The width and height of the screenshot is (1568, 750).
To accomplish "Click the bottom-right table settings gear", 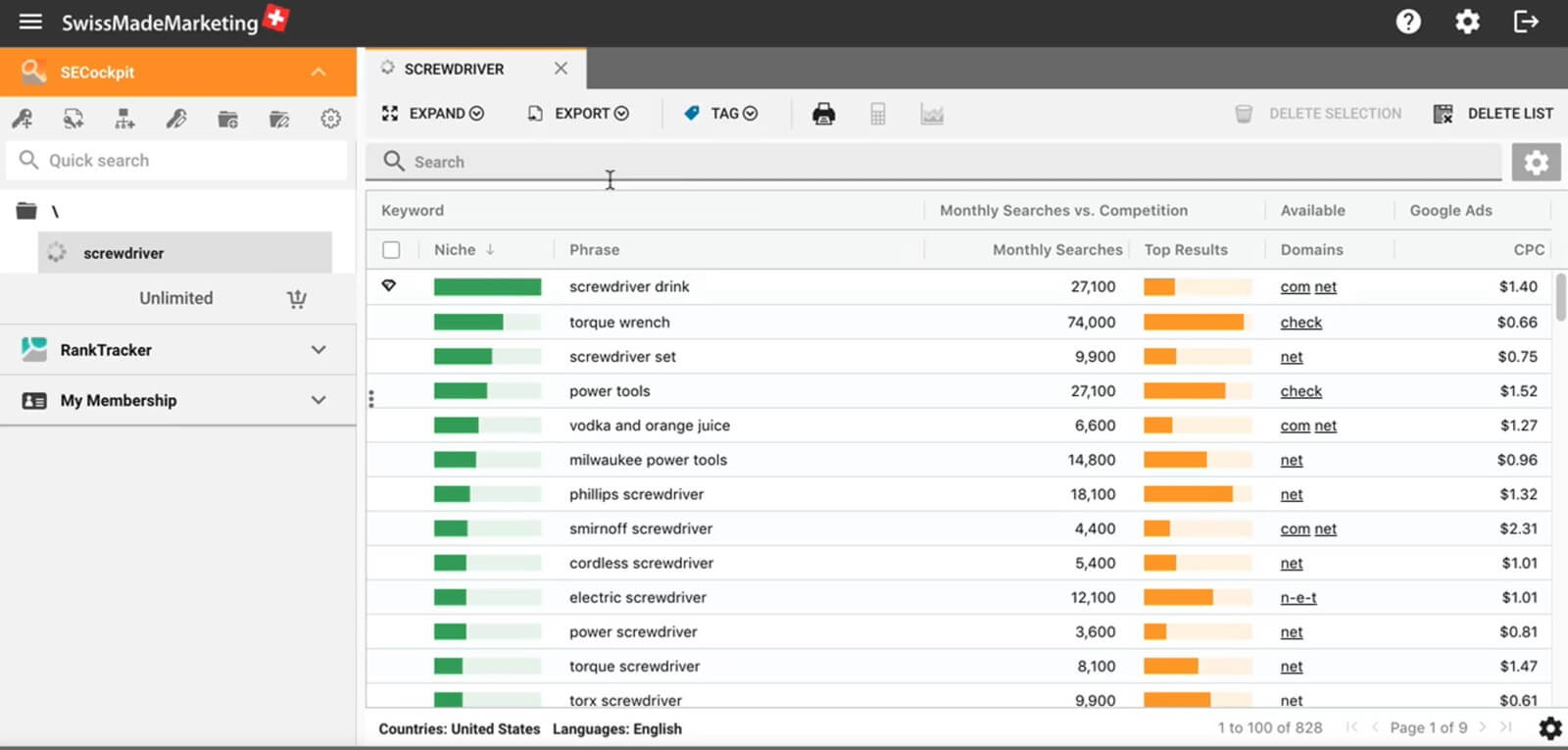I will [1549, 728].
